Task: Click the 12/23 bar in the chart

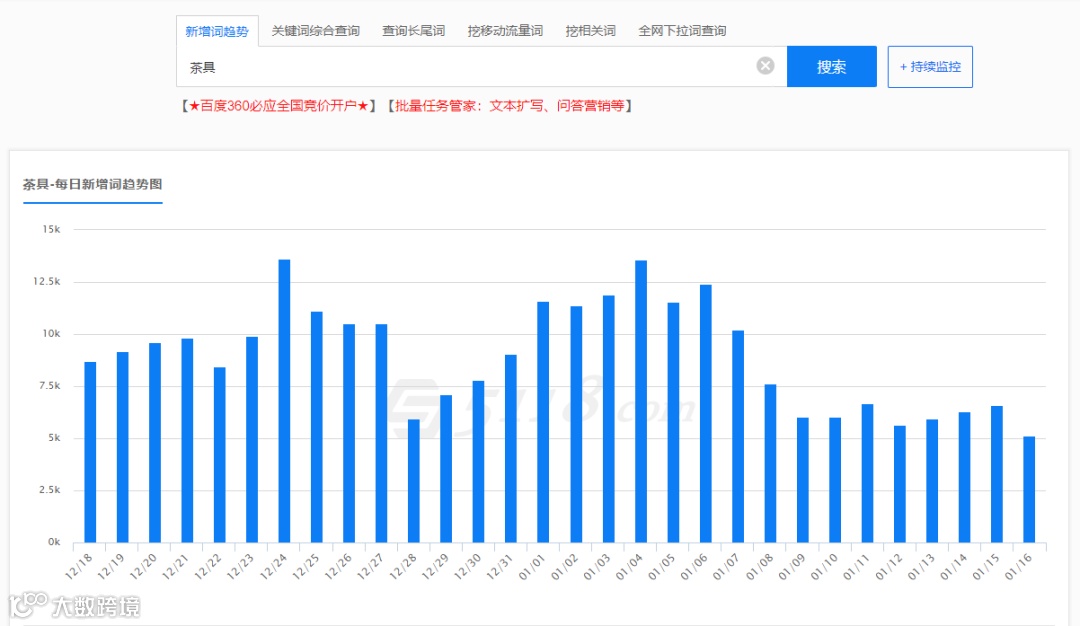Action: [x=252, y=440]
